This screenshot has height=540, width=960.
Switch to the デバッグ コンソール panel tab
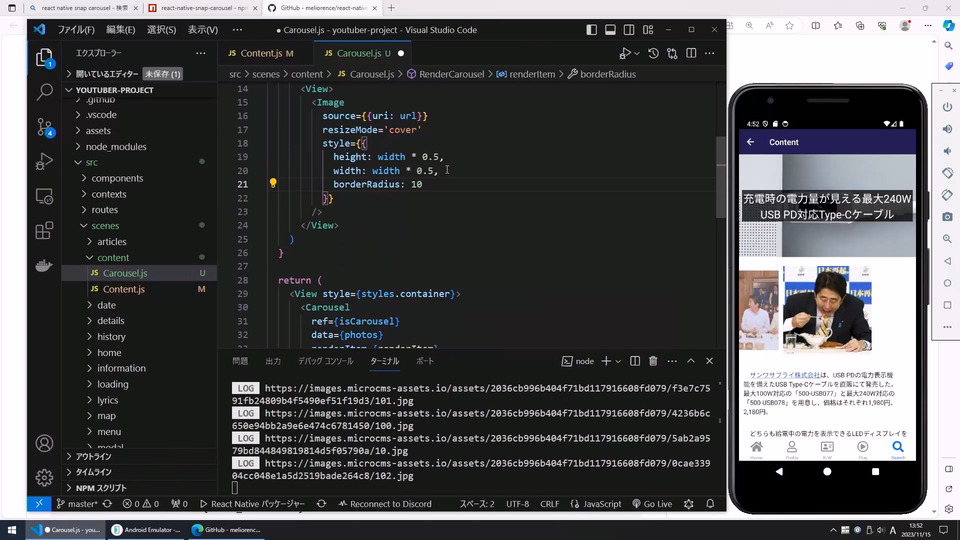coord(325,361)
